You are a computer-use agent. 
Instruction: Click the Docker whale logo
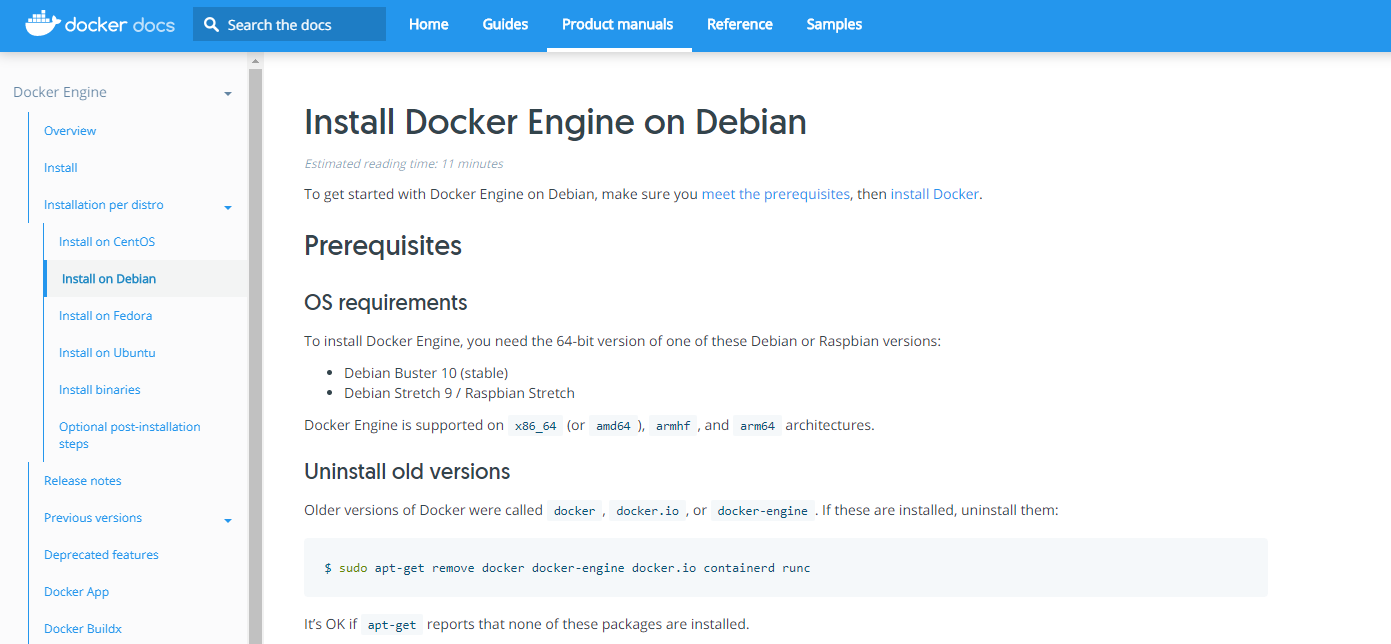pos(41,24)
